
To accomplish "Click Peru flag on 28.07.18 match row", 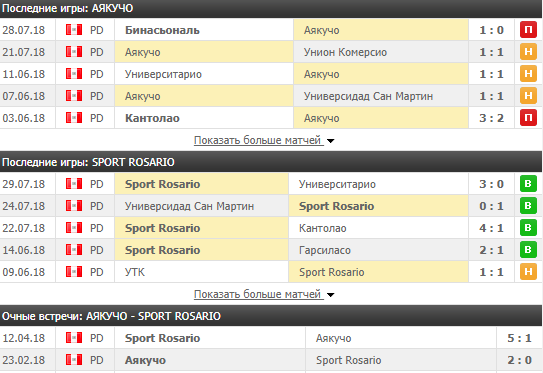I will [74, 30].
